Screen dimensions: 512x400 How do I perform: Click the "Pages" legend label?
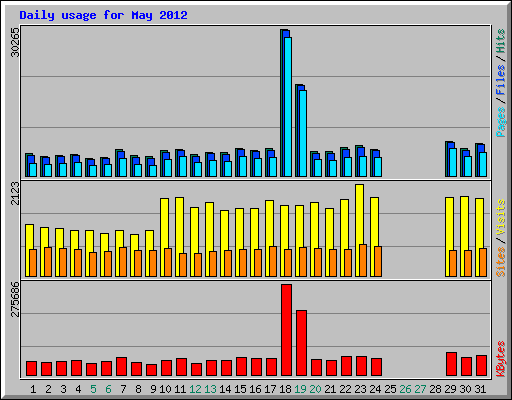[x=501, y=122]
